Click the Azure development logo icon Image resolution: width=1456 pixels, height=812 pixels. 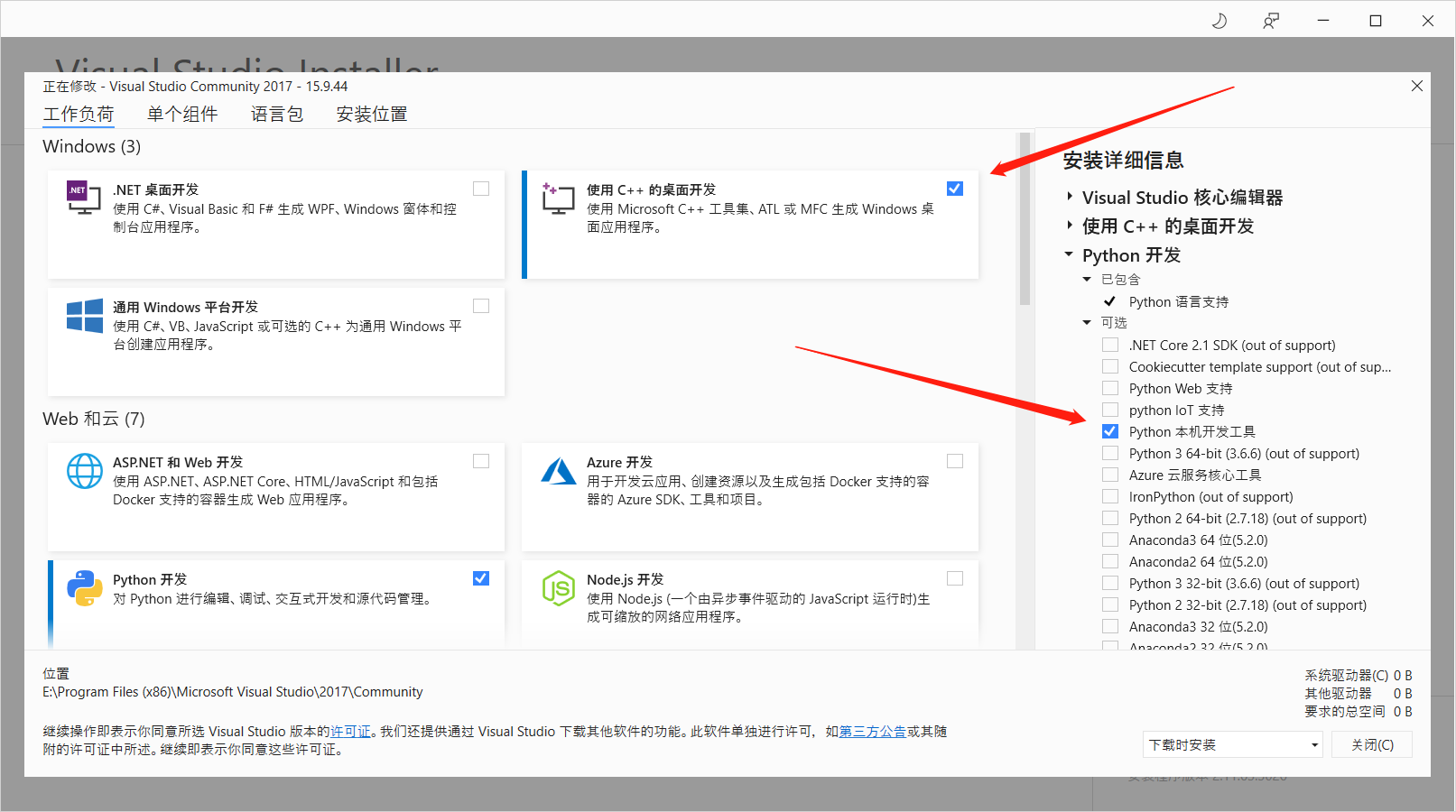tap(559, 471)
